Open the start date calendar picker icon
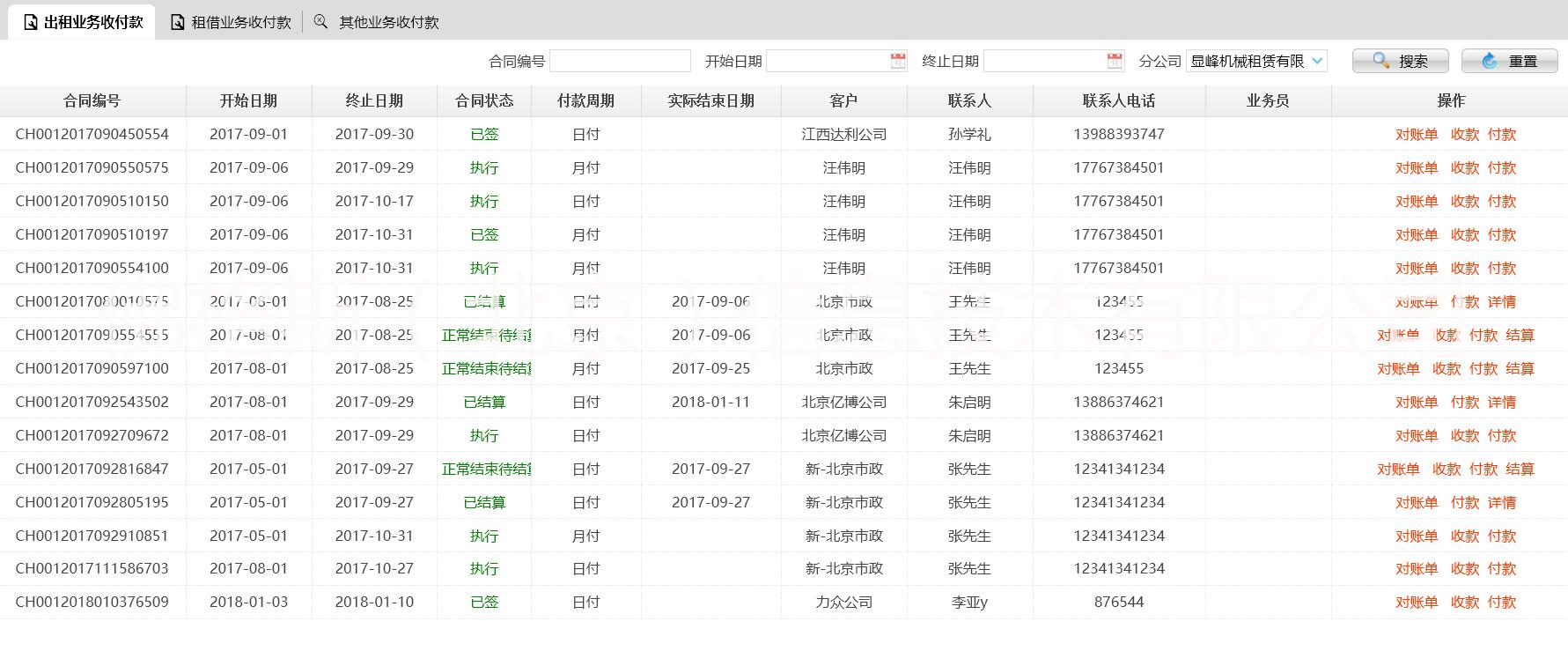The height and width of the screenshot is (651, 1568). pos(898,61)
